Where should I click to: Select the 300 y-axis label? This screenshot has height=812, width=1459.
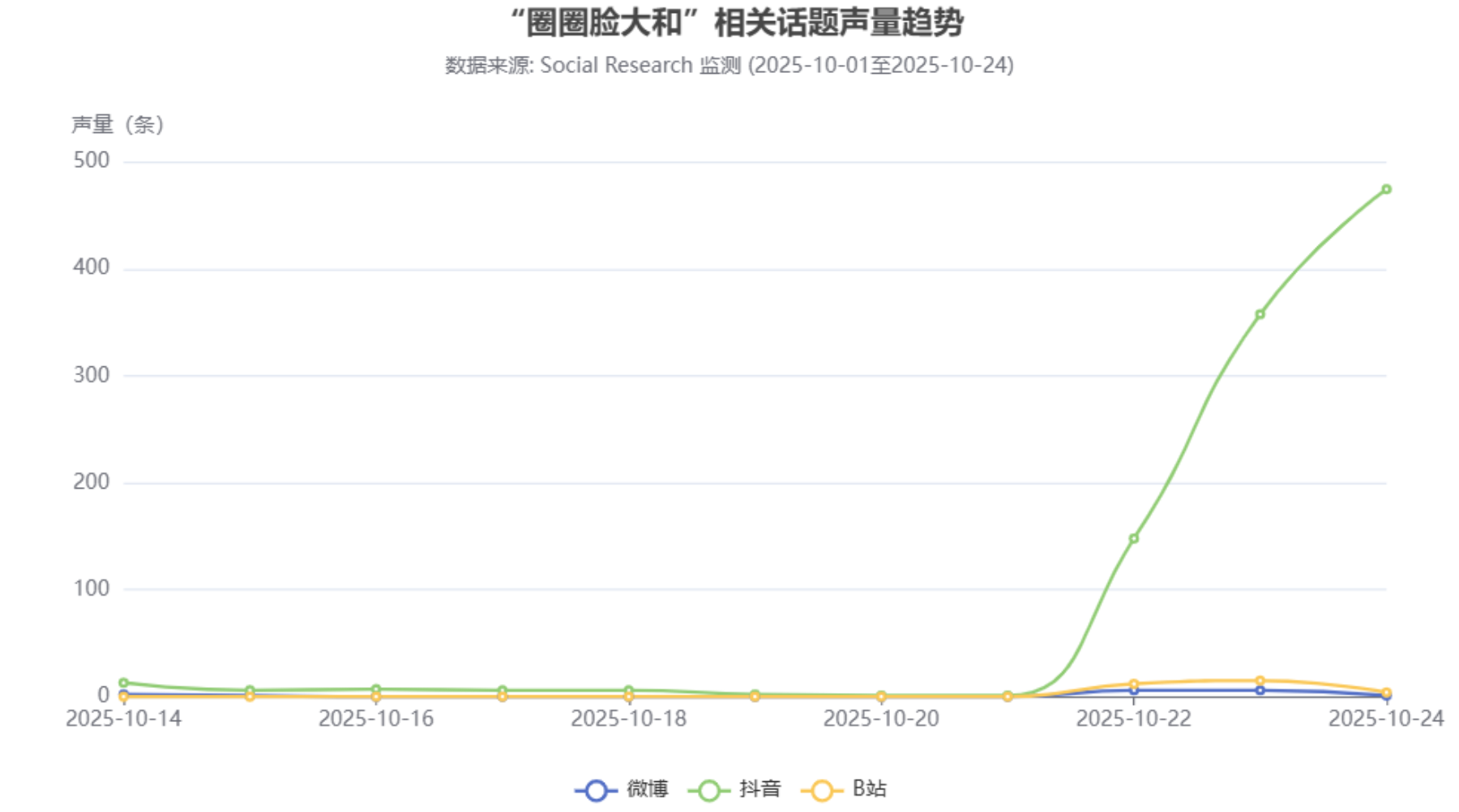point(92,375)
